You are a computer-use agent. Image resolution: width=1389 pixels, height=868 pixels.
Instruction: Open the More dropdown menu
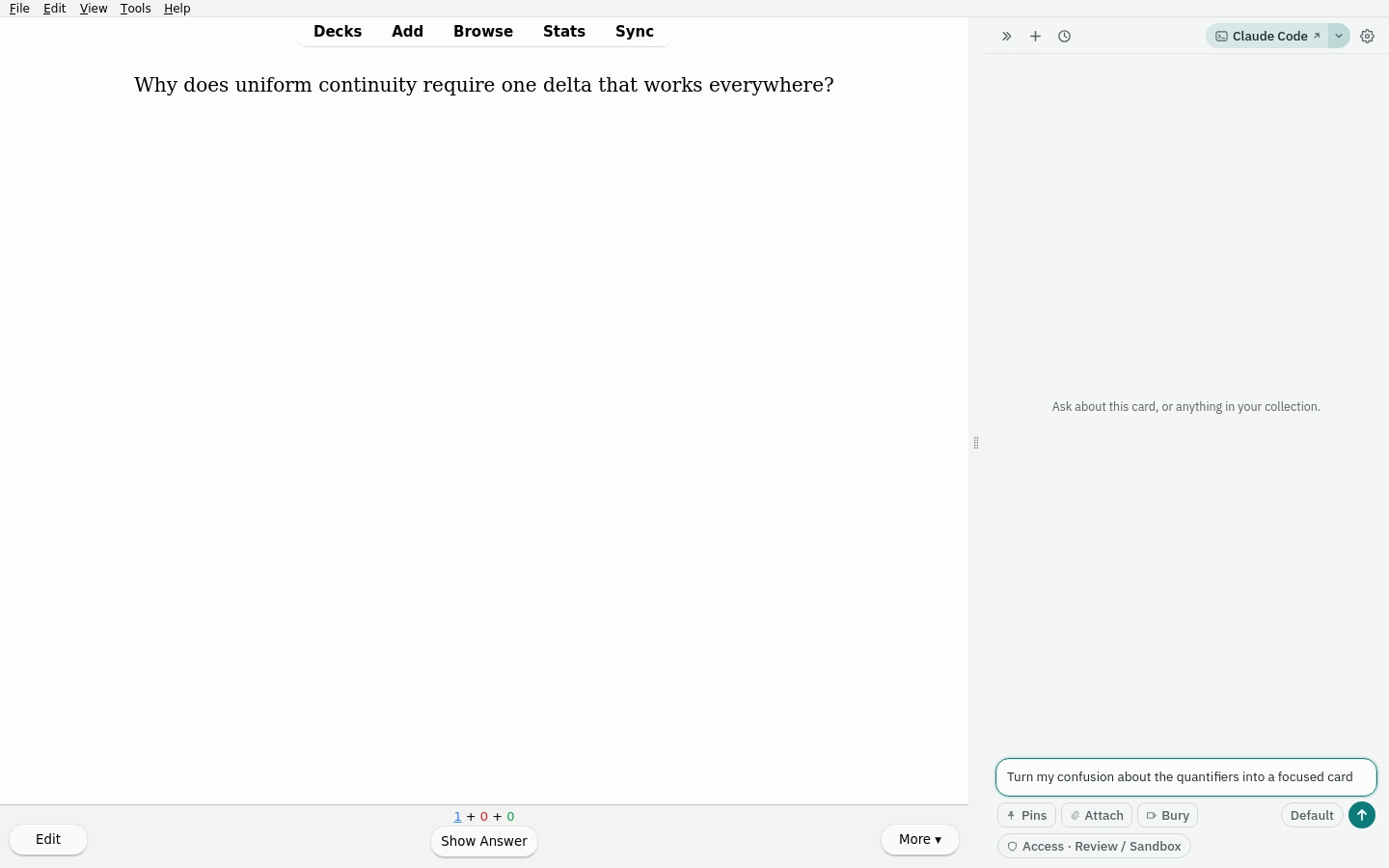(x=920, y=839)
